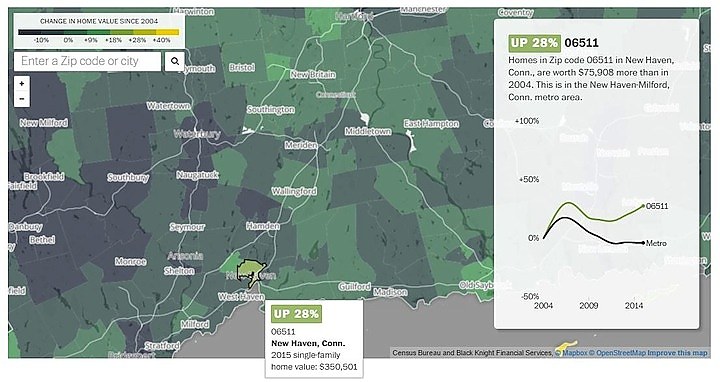This screenshot has width=720, height=382.
Task: Click the Danbury city label
Action: tap(25, 227)
